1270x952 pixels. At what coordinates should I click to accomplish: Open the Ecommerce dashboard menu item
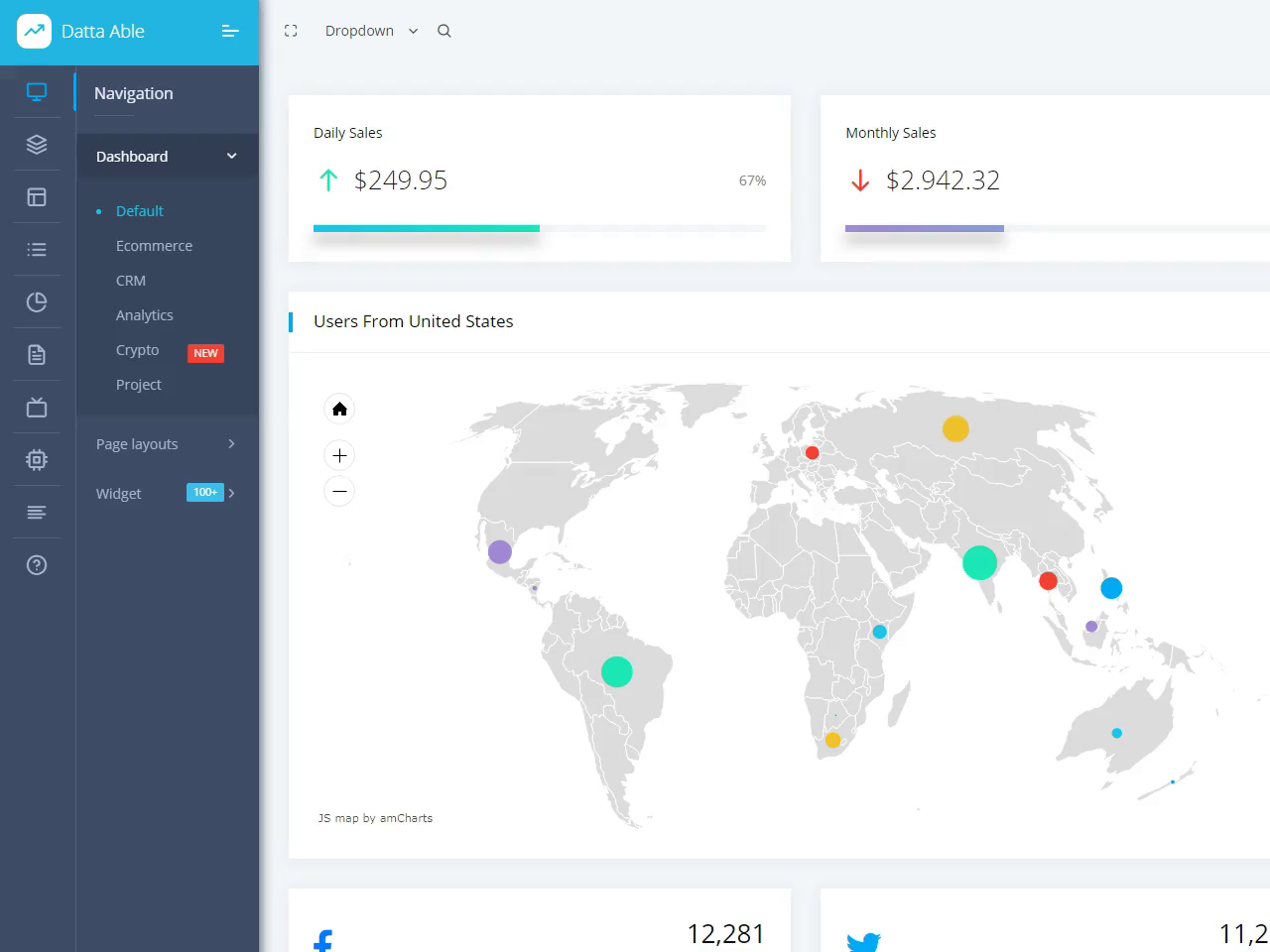(x=154, y=245)
